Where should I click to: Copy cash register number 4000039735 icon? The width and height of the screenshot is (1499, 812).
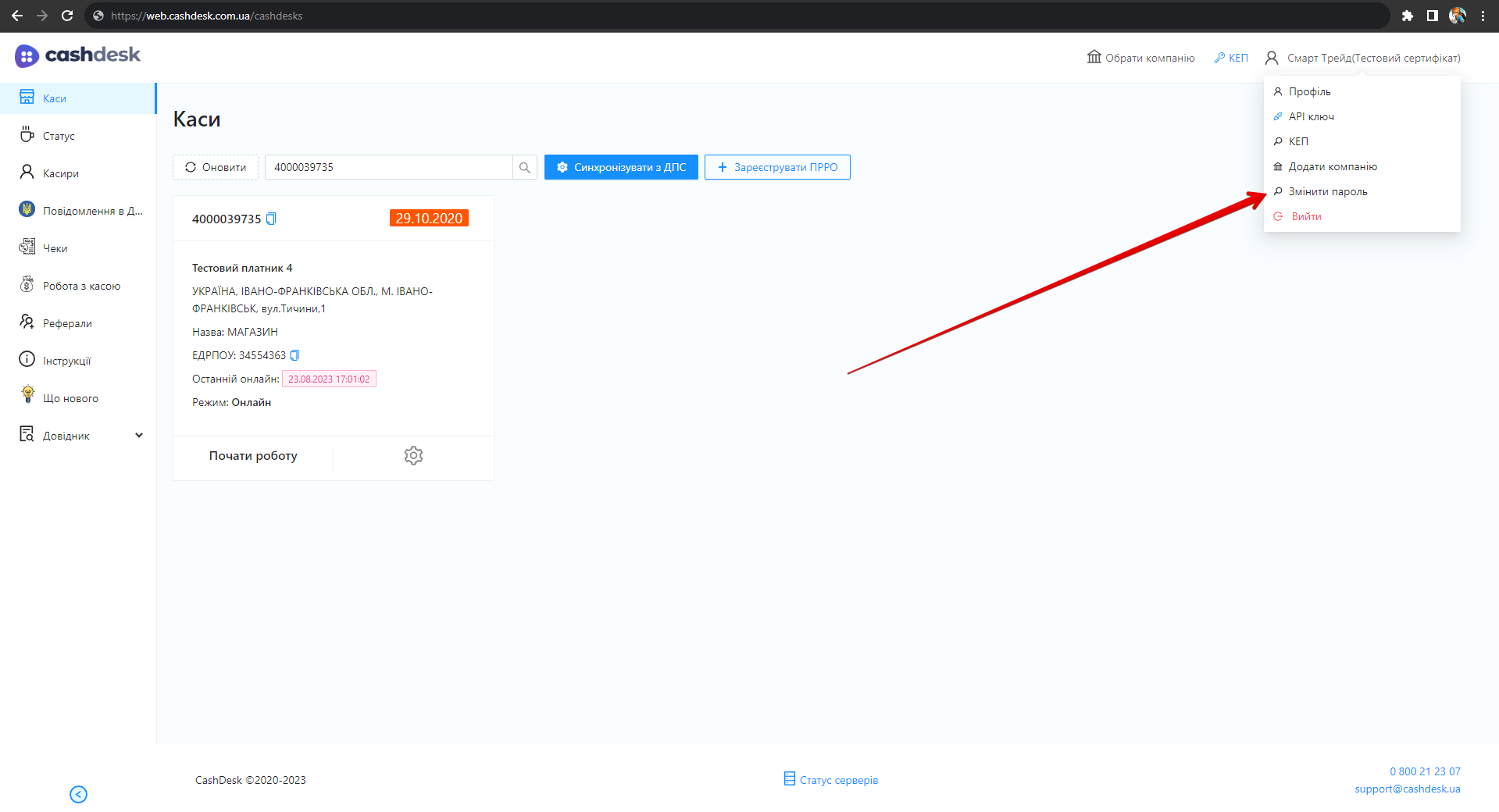271,219
